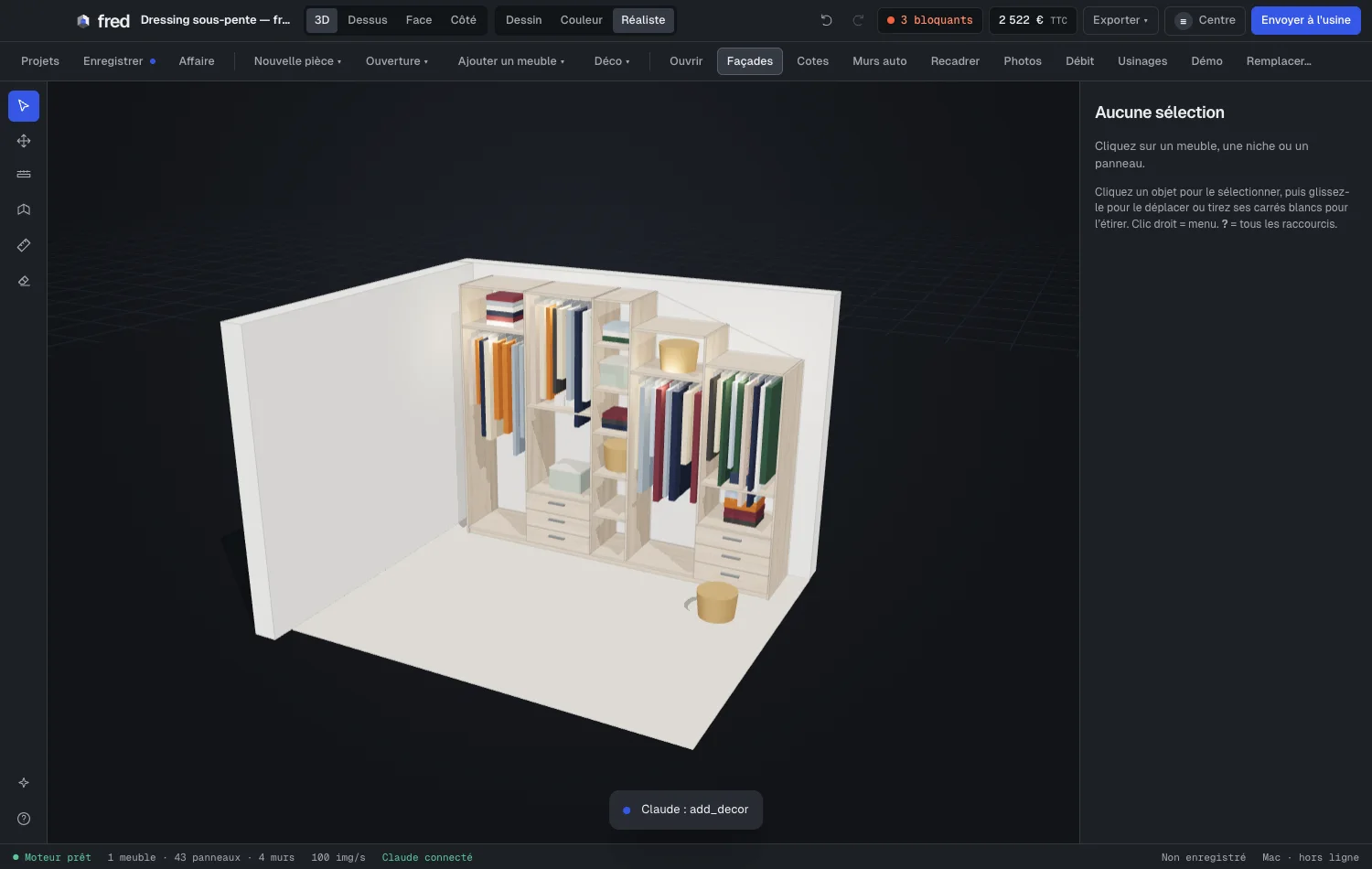Image resolution: width=1372 pixels, height=869 pixels.
Task: Set render mode to Couleur
Action: tap(582, 20)
